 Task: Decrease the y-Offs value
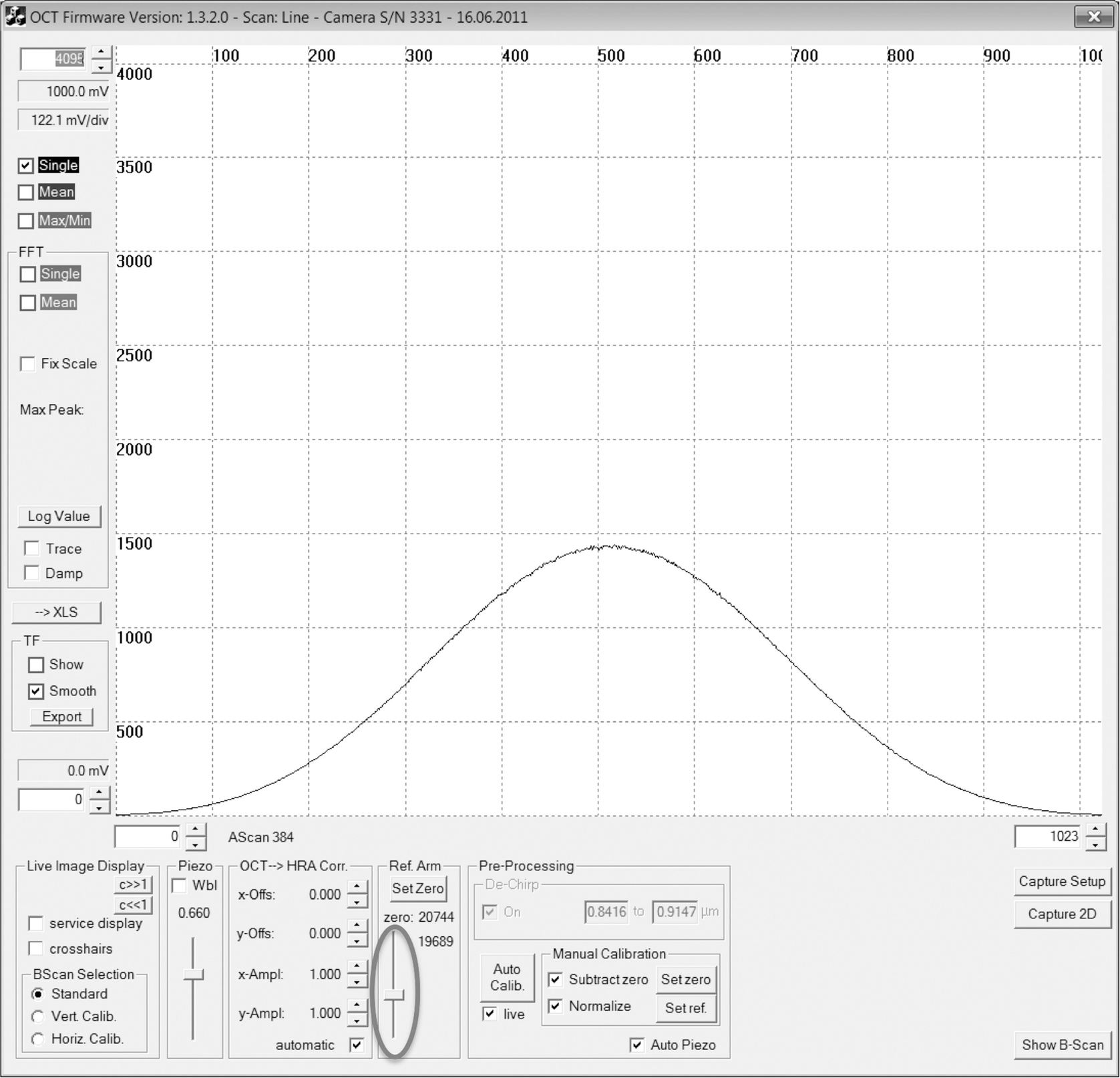[x=358, y=941]
